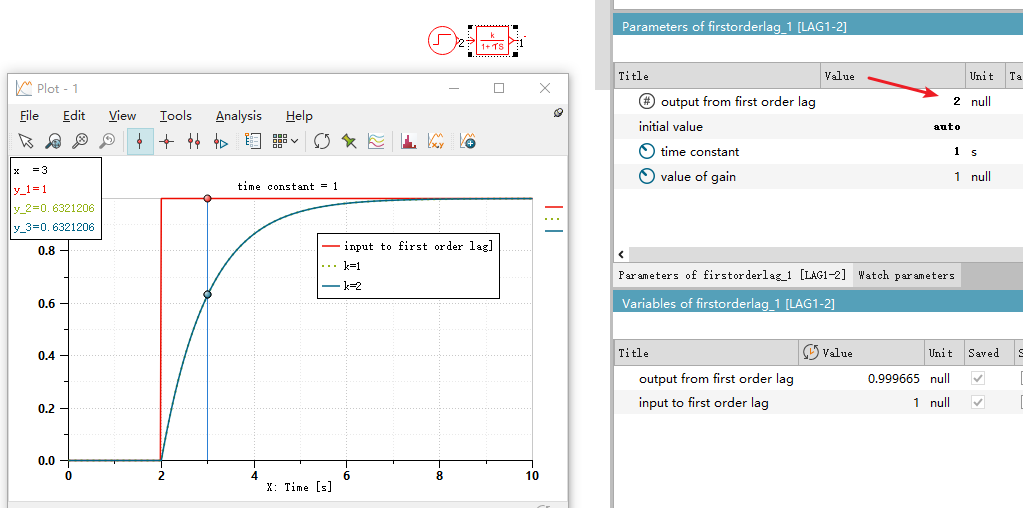Open the Analysis menu
This screenshot has width=1023, height=508.
point(238,116)
